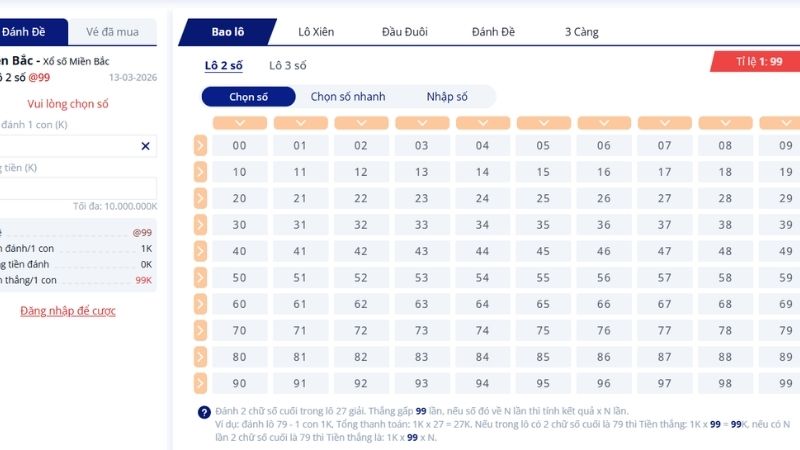800x450 pixels.
Task: Select entire row starting with 30
Action: point(200,225)
